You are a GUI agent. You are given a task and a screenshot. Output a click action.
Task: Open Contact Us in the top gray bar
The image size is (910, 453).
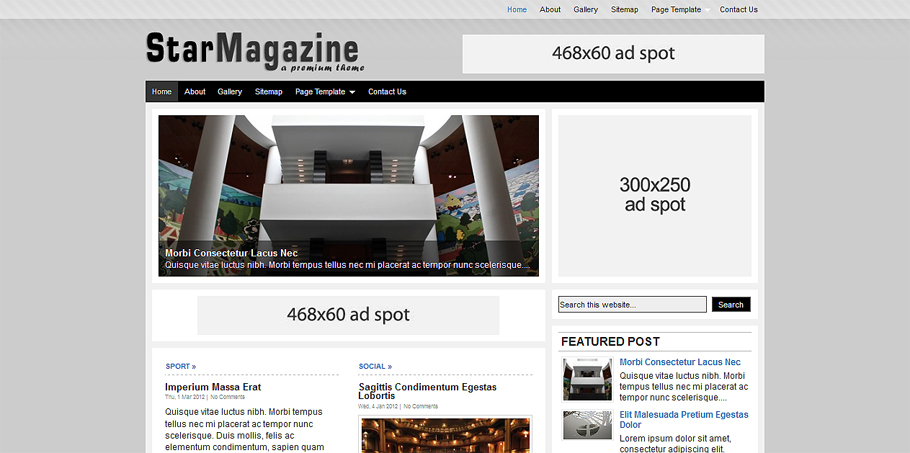pos(738,9)
